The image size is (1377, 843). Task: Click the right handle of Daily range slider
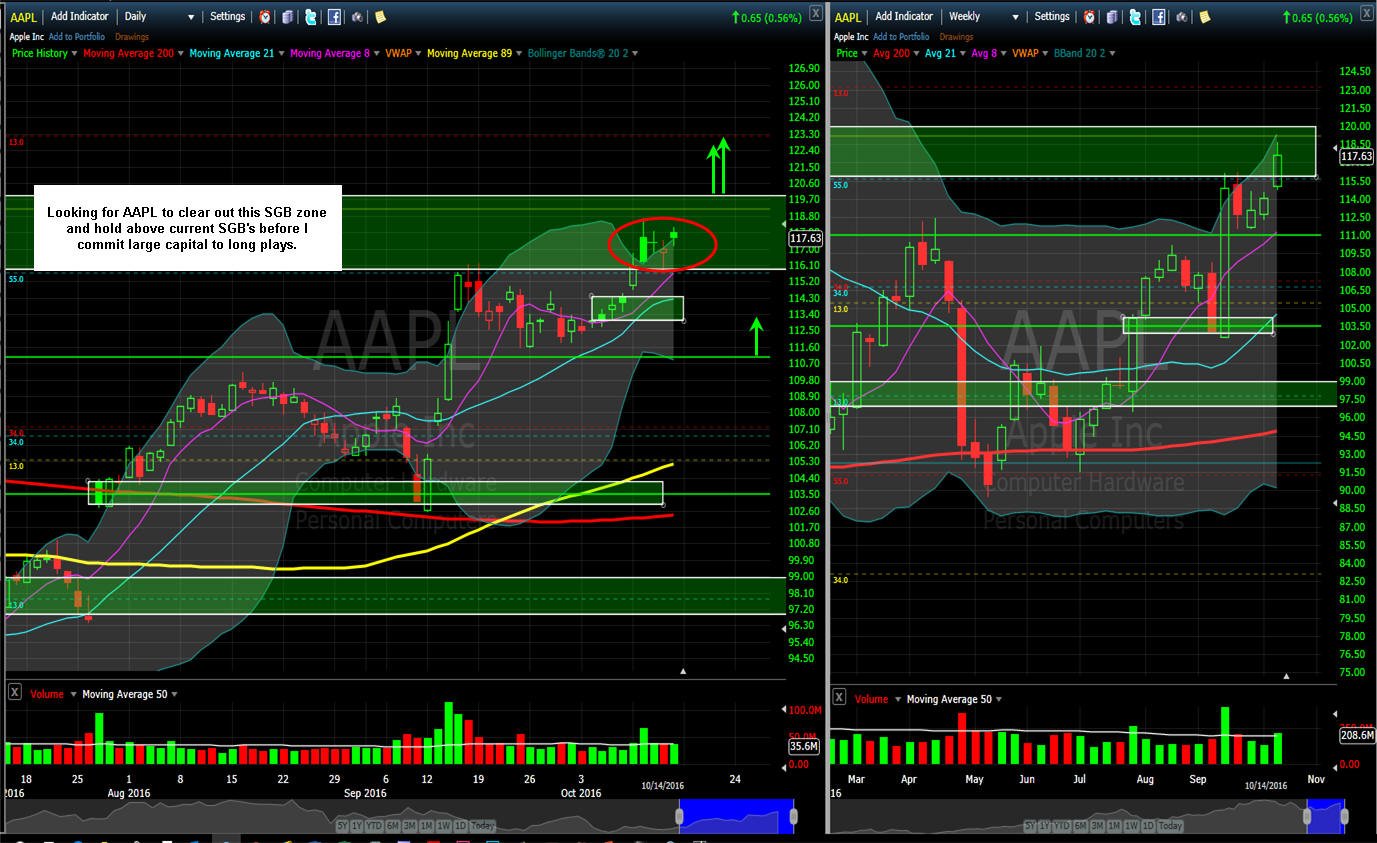793,817
